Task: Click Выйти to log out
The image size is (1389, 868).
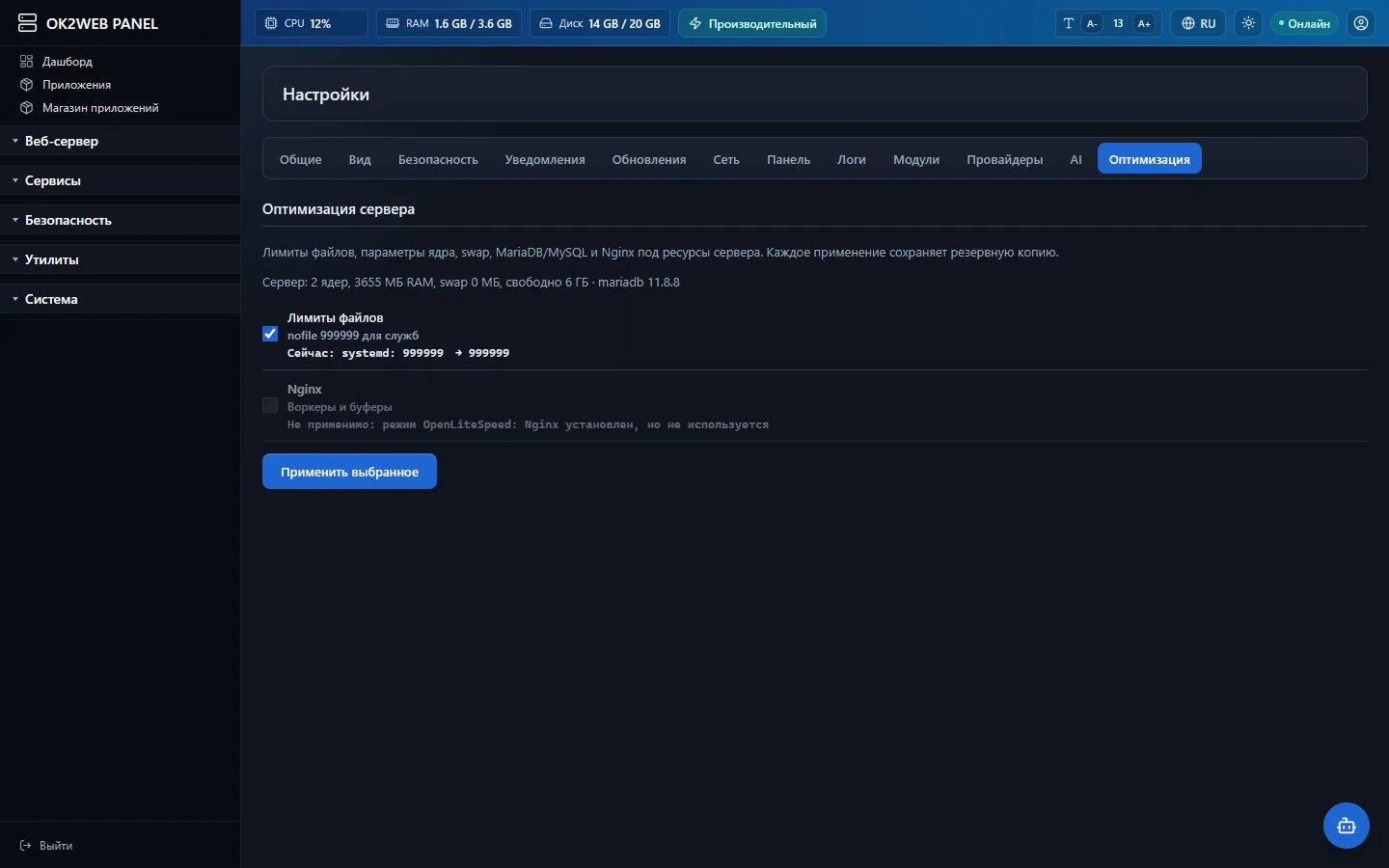Action: click(46, 845)
